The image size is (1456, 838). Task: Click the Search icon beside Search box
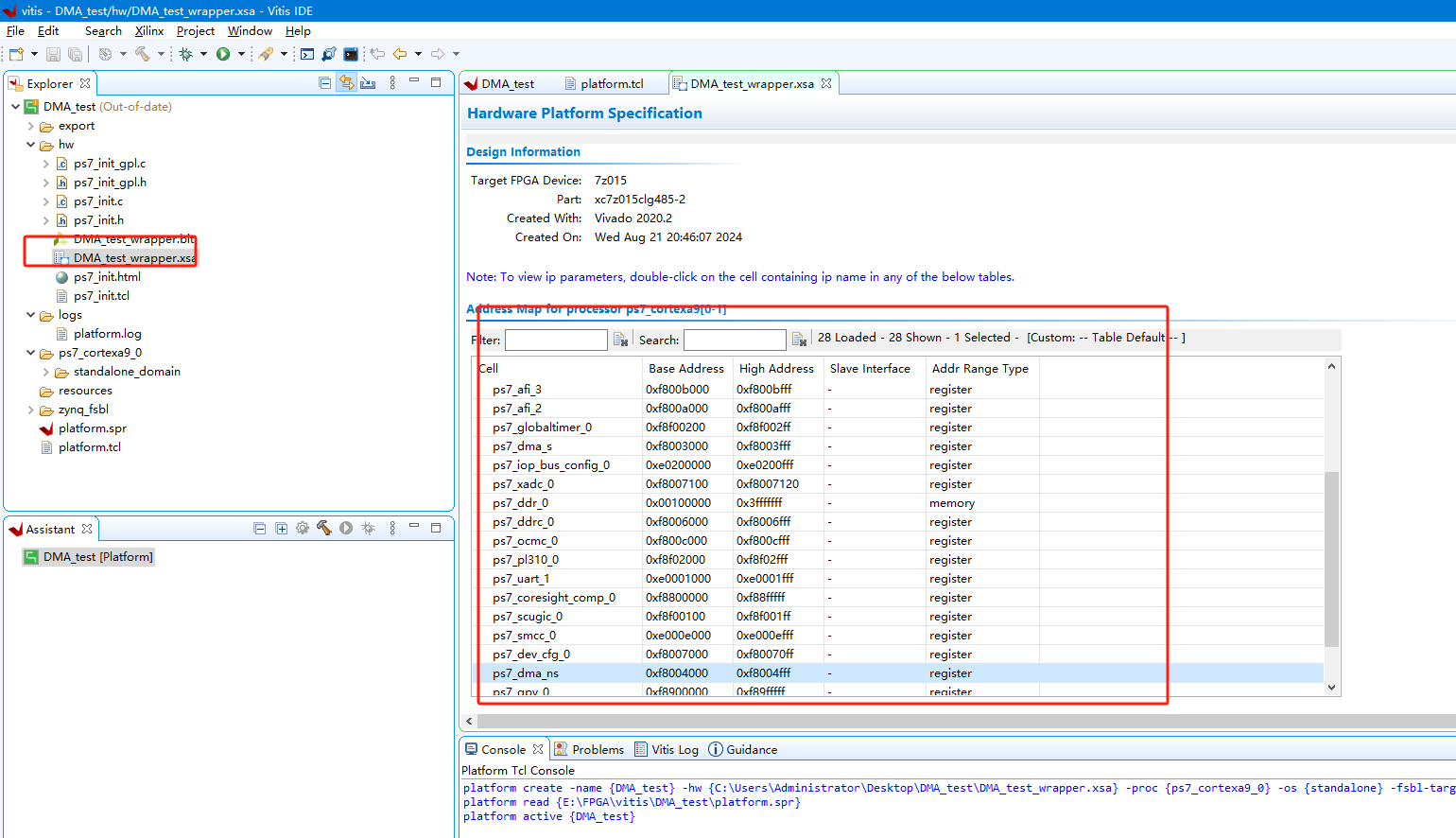(x=799, y=340)
